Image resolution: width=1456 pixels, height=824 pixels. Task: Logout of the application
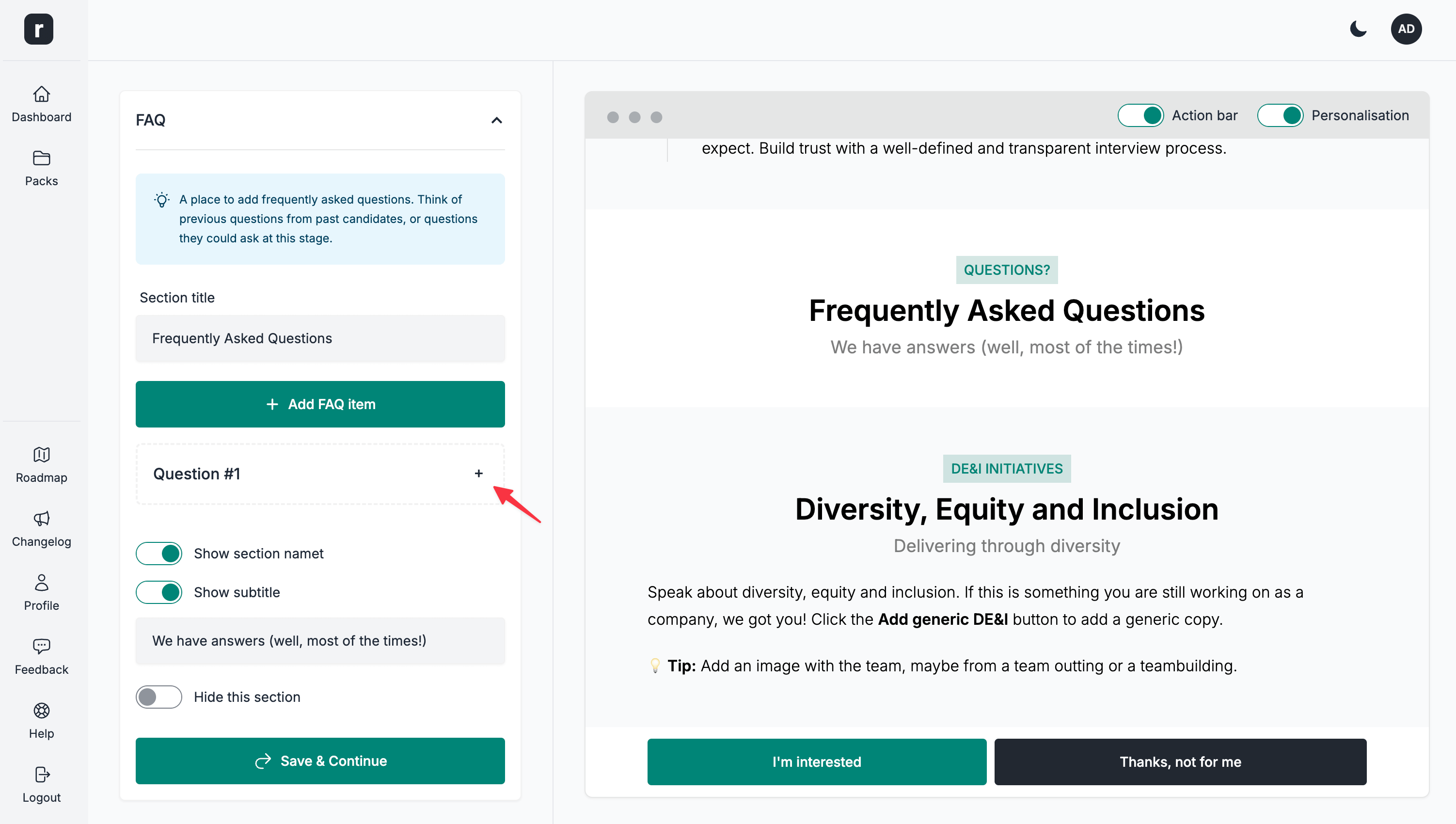[41, 784]
